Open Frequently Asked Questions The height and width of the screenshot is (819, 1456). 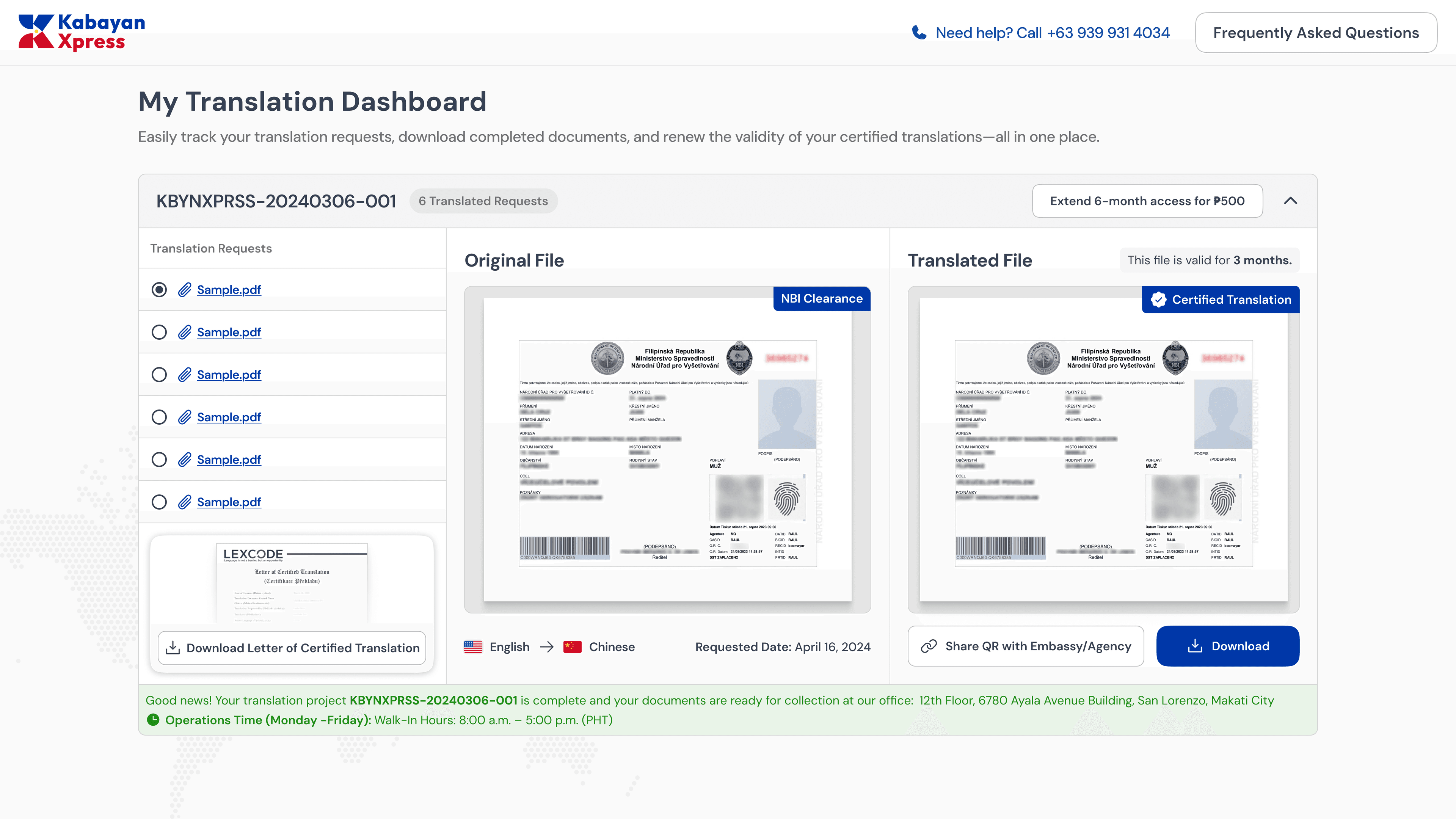(x=1316, y=33)
